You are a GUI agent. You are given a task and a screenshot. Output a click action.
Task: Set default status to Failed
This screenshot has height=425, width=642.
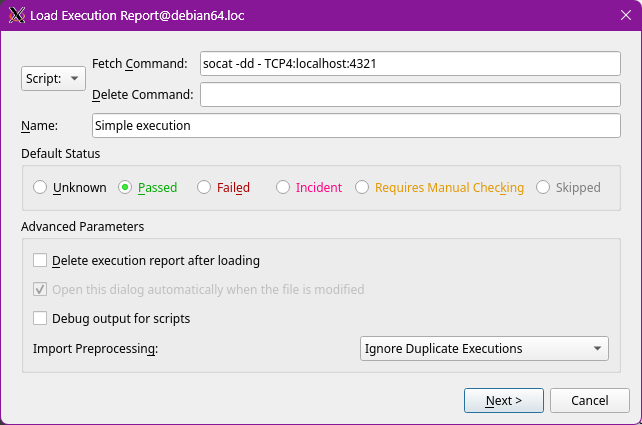pos(204,187)
